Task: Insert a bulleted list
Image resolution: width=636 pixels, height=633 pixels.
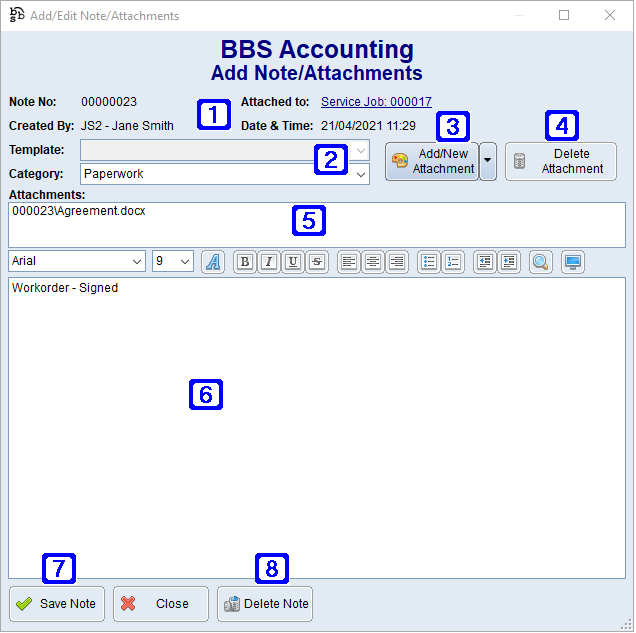Action: [x=428, y=262]
